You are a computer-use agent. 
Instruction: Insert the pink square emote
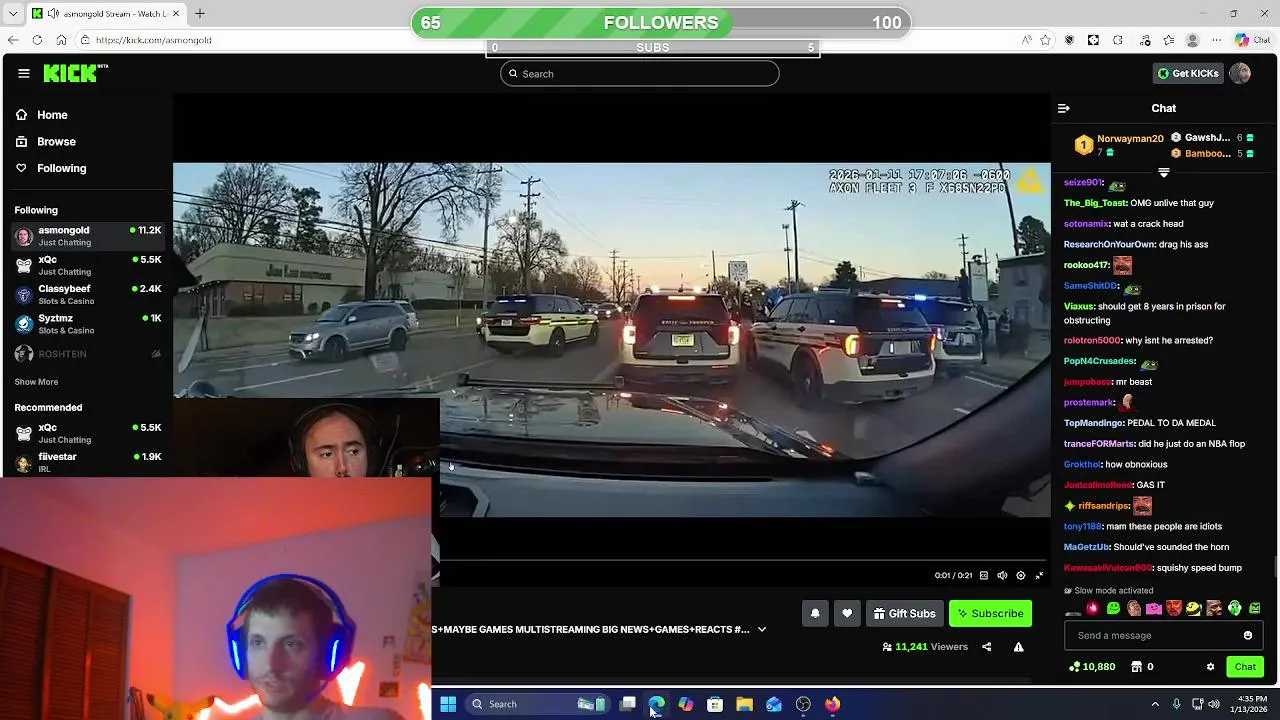click(1154, 608)
